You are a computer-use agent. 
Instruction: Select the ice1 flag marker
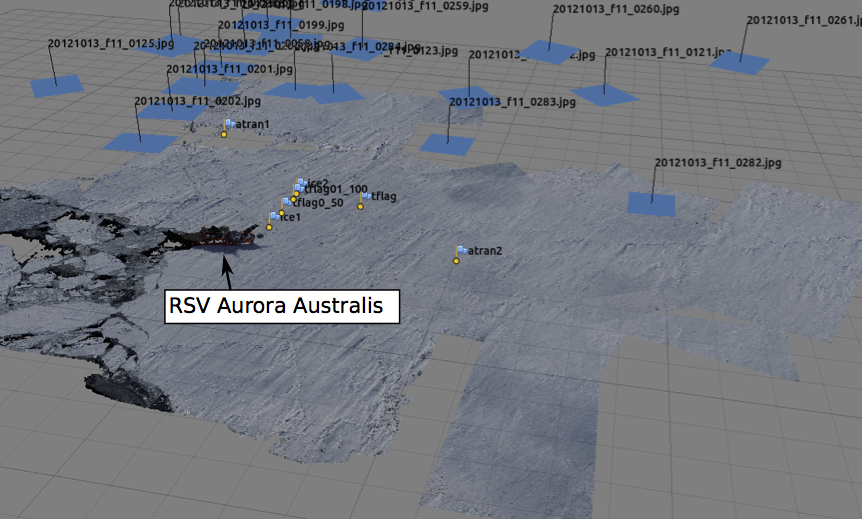[275, 216]
